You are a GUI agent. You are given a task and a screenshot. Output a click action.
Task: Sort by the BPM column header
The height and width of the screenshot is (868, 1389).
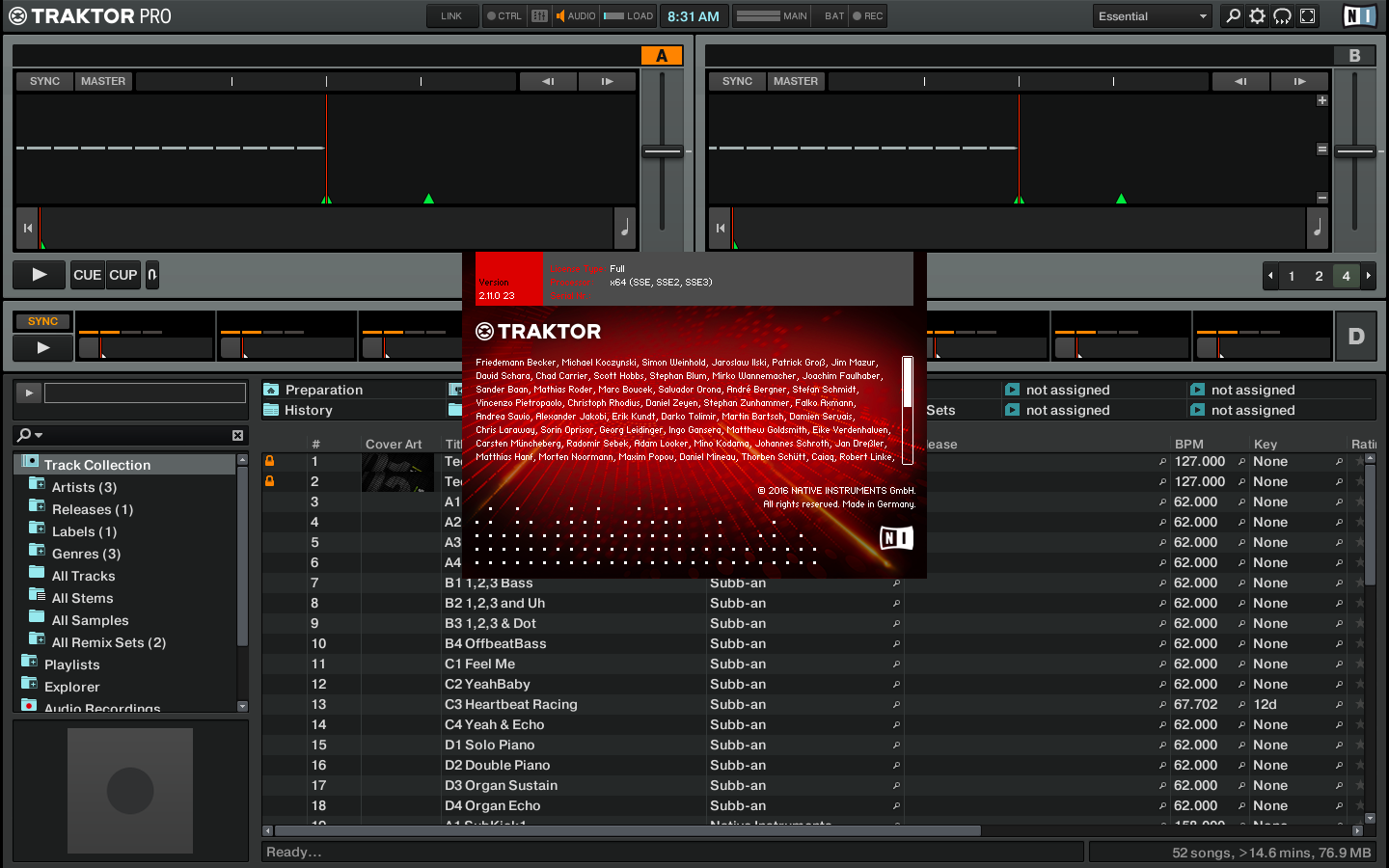pyautogui.click(x=1188, y=445)
